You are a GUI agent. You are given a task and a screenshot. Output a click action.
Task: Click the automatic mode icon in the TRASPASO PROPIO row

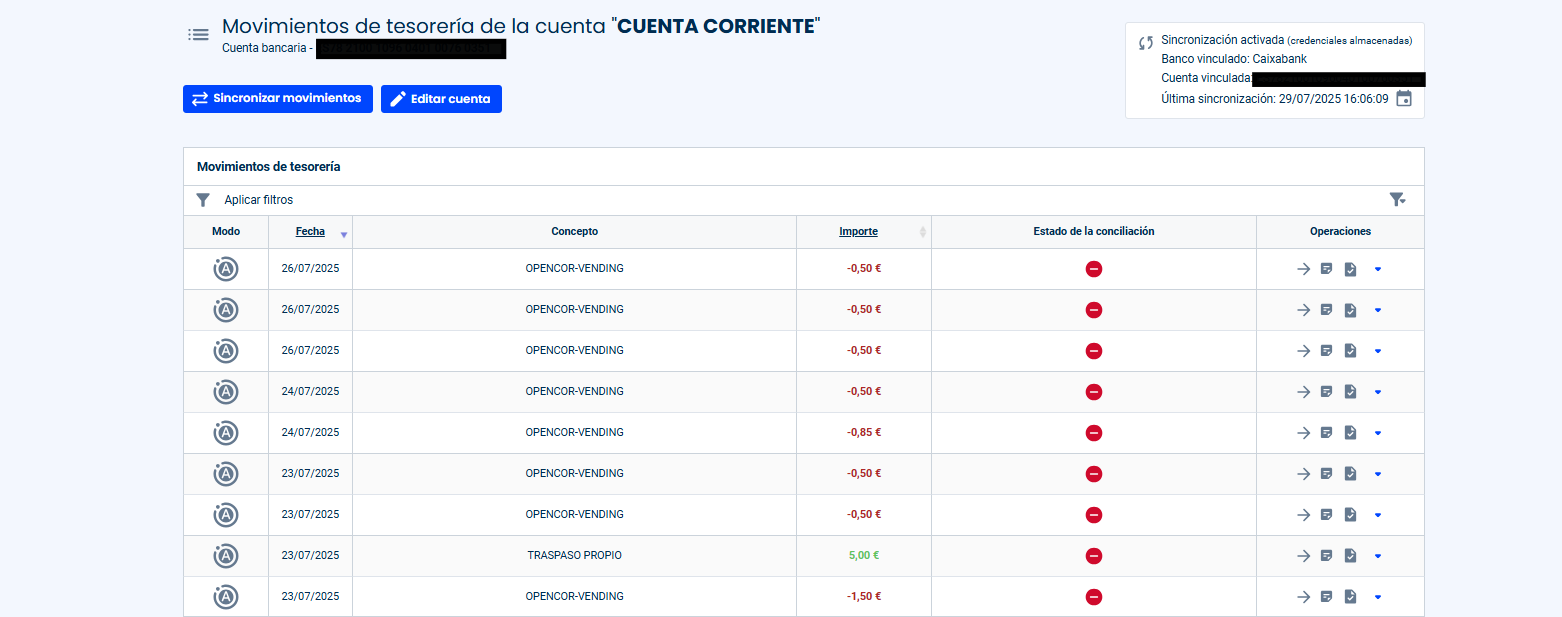click(226, 556)
